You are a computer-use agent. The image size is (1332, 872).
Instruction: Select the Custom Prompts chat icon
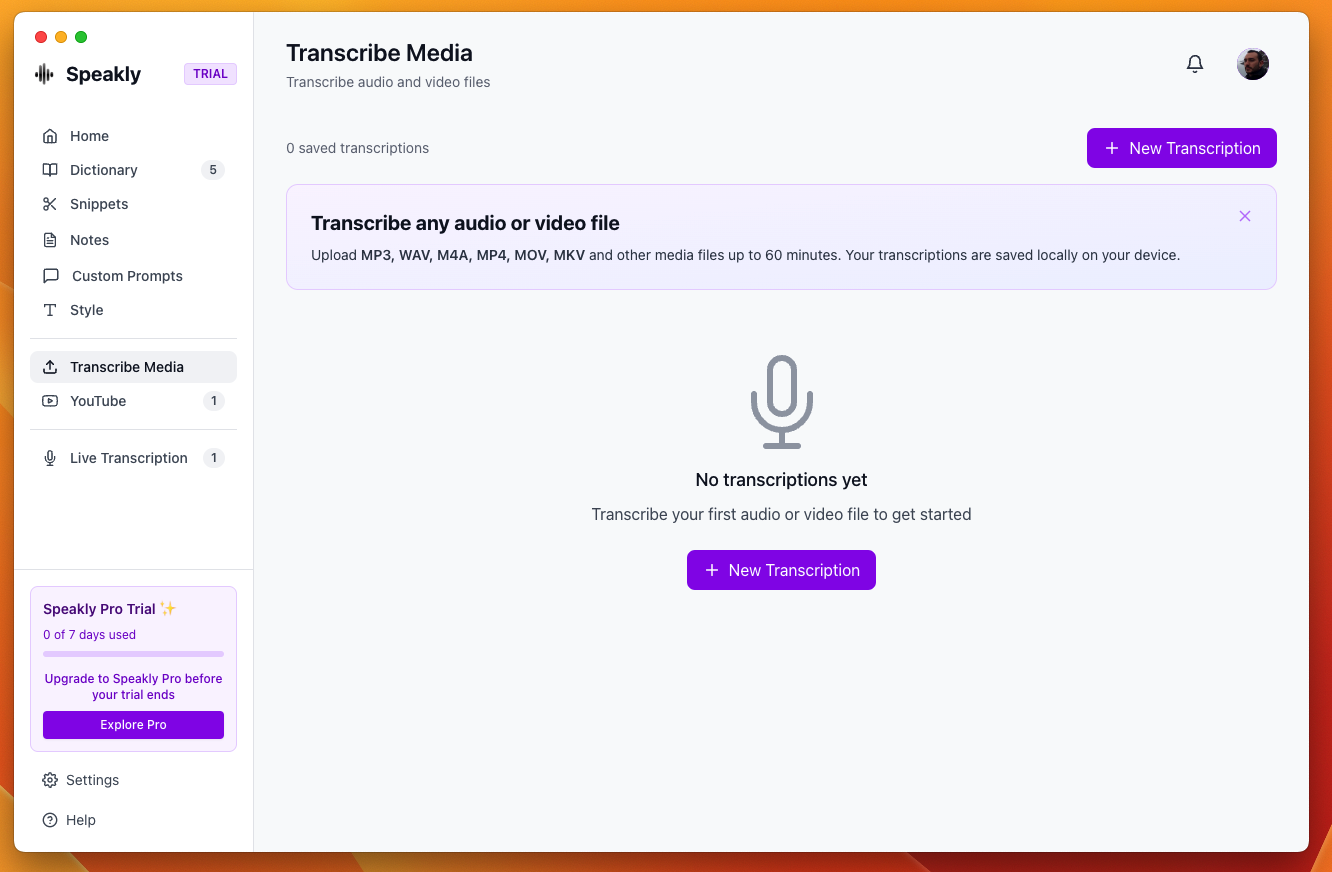tap(50, 276)
